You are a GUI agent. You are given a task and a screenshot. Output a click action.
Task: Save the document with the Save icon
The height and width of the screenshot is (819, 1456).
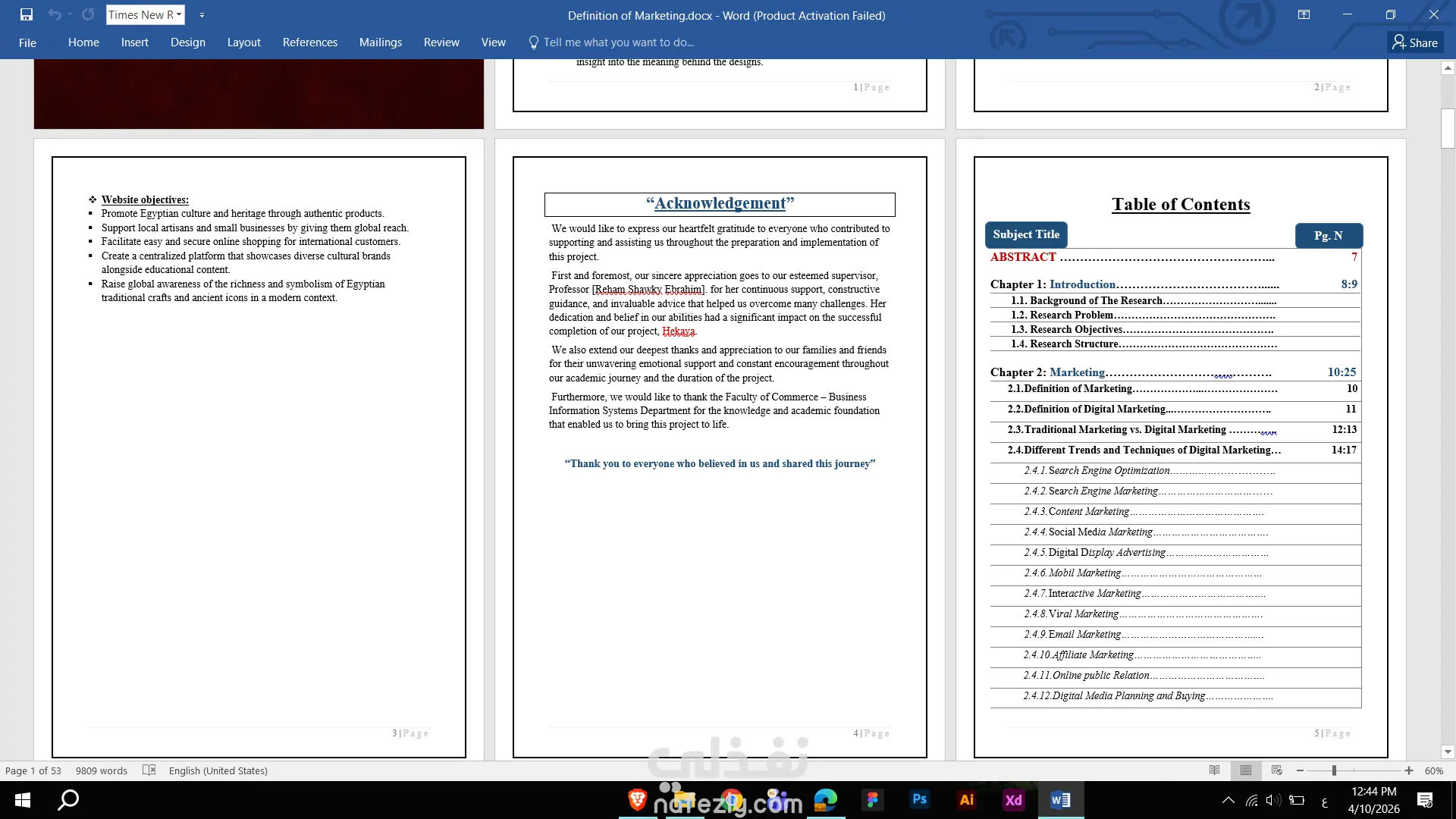[x=27, y=14]
